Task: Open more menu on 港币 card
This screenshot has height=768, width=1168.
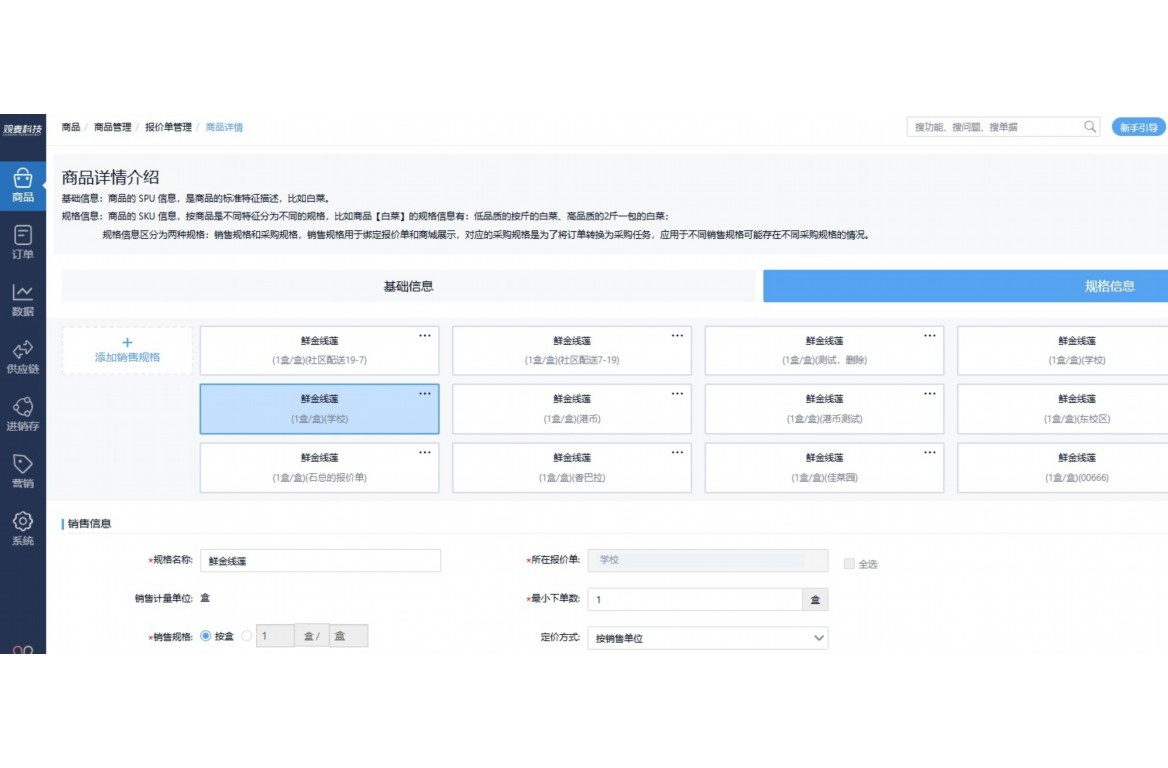Action: click(677, 394)
